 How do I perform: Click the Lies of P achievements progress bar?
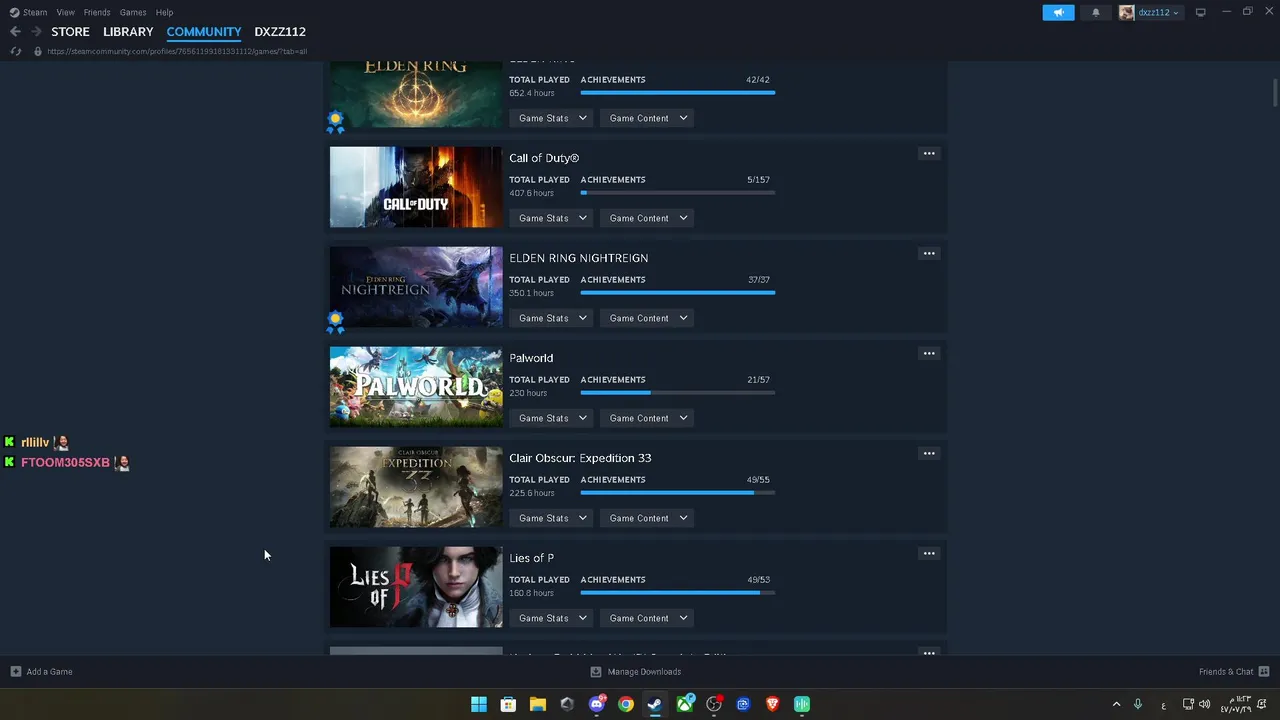tap(678, 593)
